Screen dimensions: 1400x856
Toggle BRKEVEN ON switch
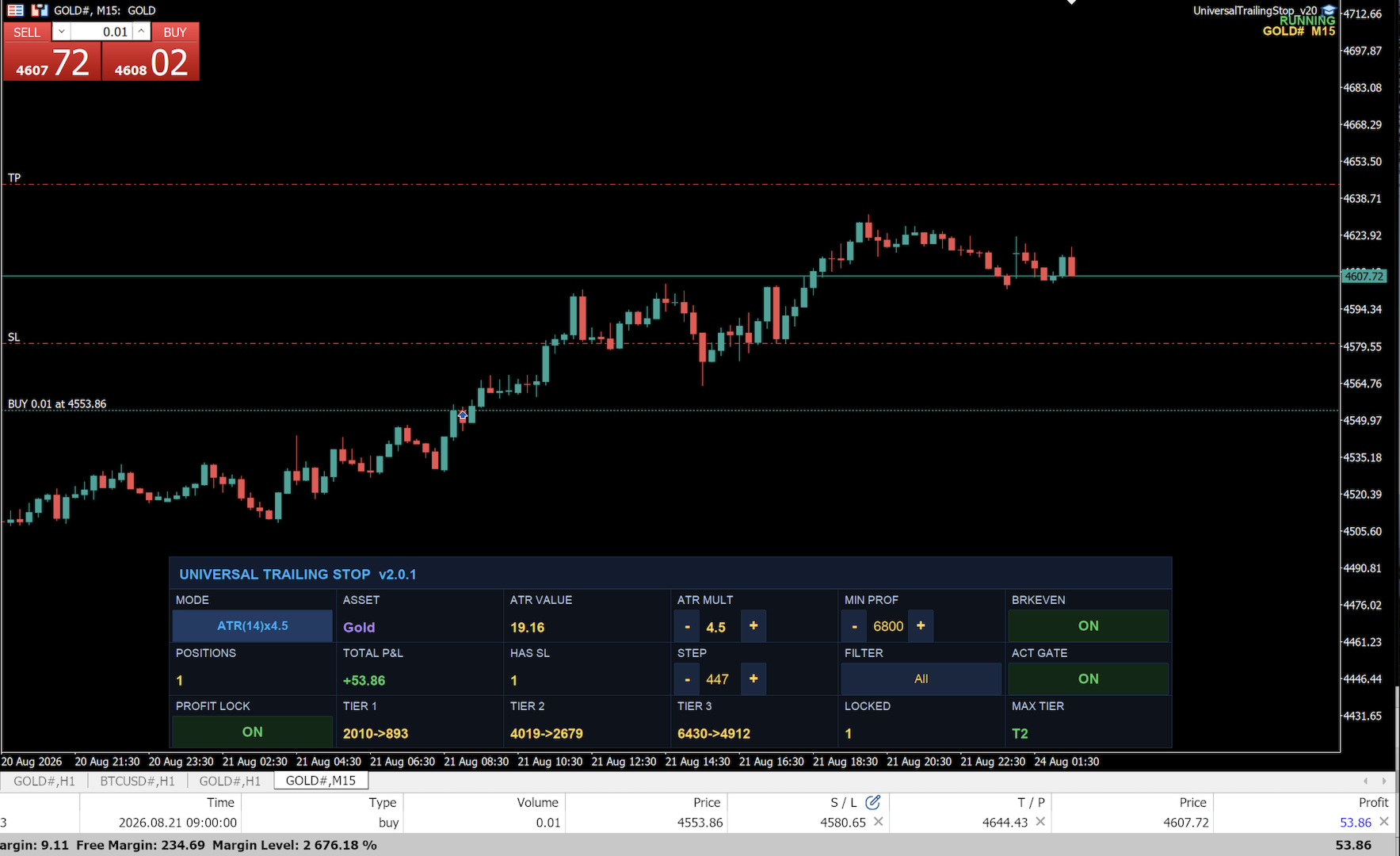tap(1088, 626)
